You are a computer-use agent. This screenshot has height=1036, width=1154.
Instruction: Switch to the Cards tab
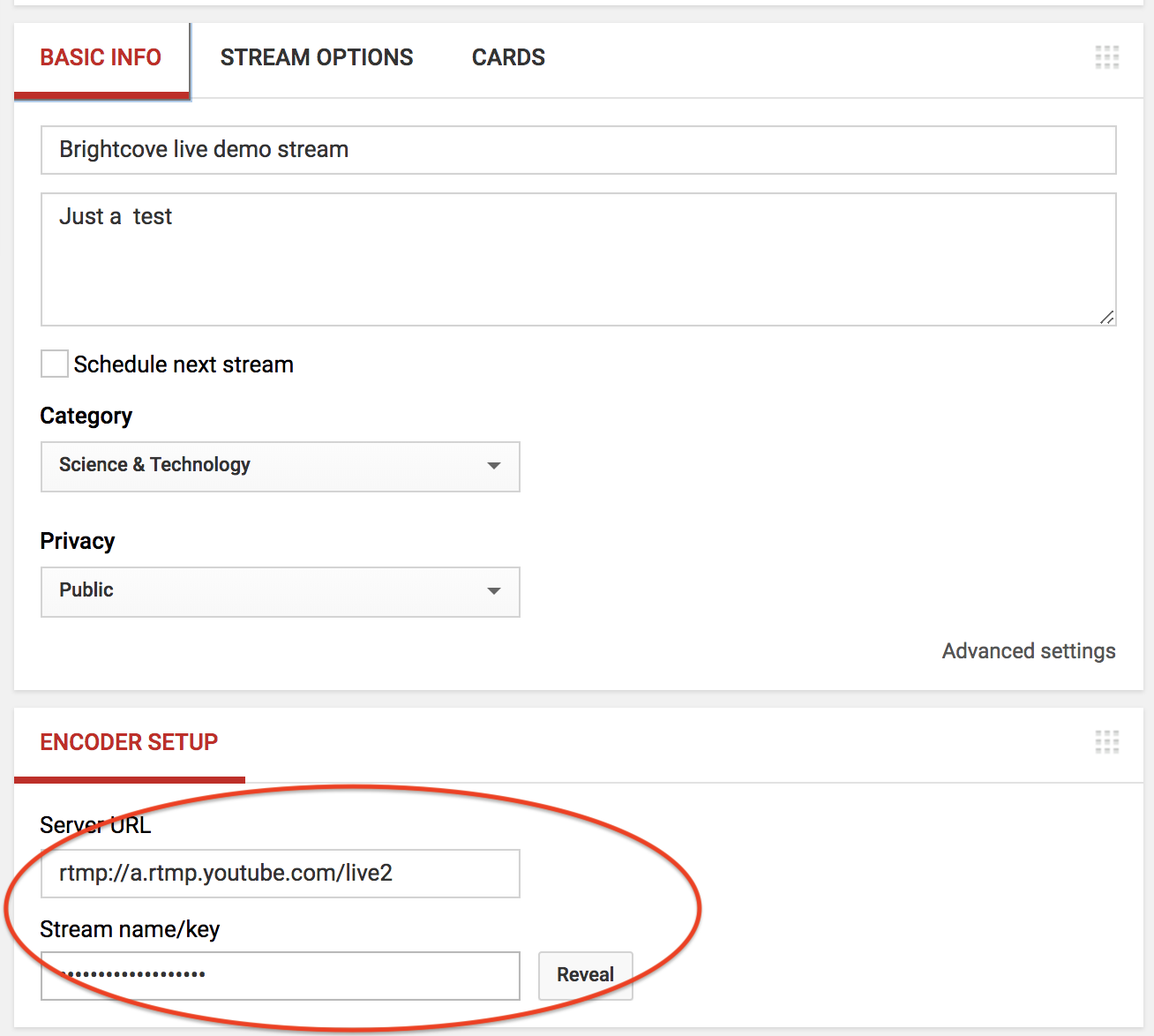point(508,58)
